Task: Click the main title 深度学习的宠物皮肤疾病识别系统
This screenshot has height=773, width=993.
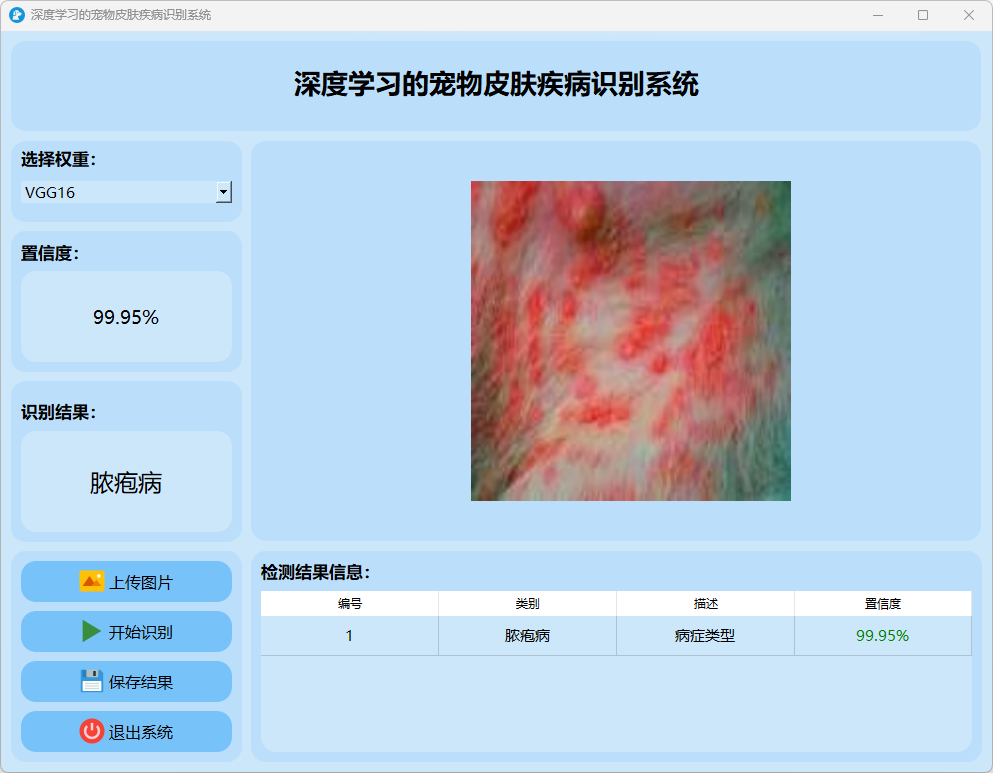Action: (x=496, y=84)
